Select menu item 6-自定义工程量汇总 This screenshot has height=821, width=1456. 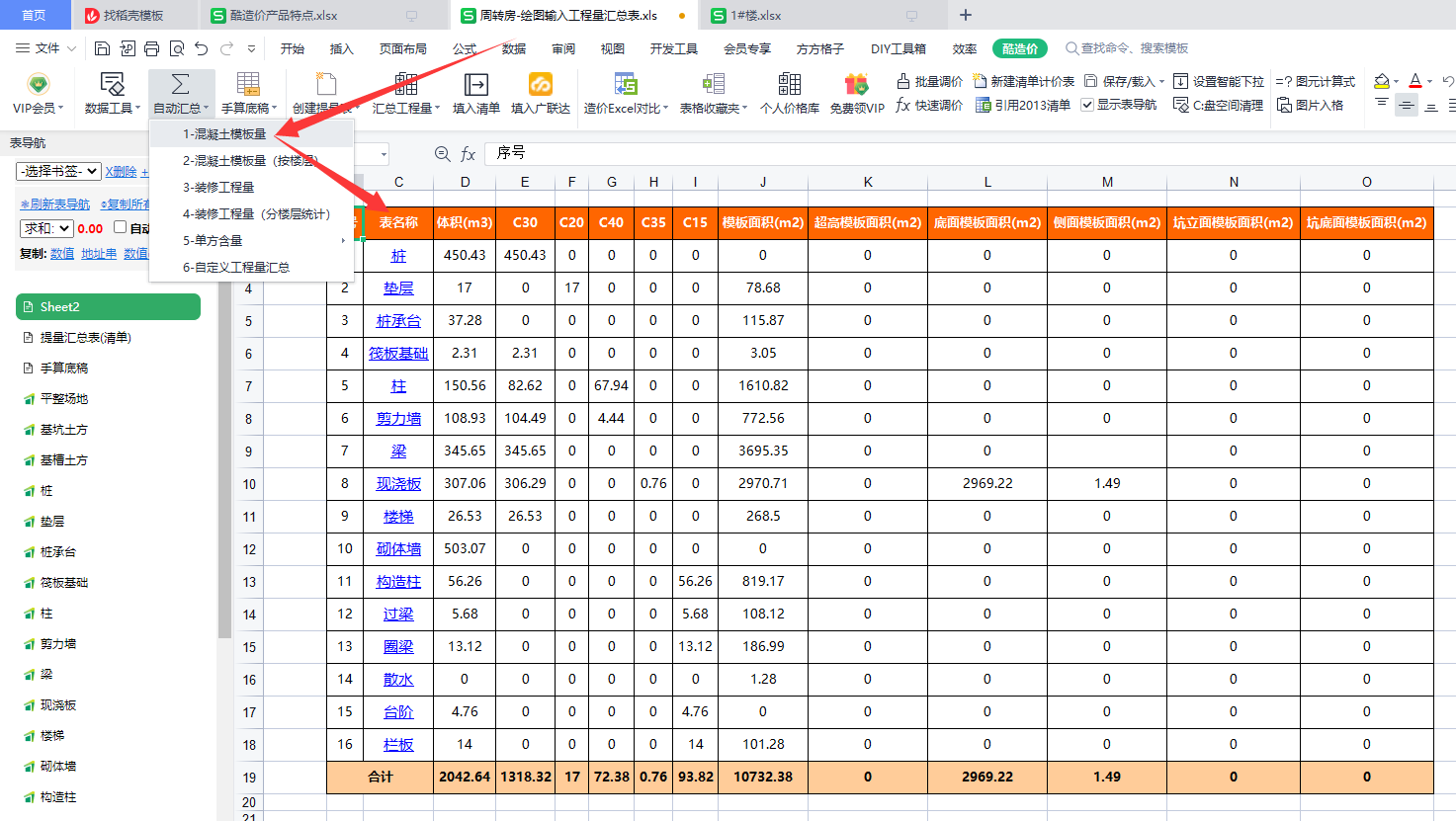[251, 267]
